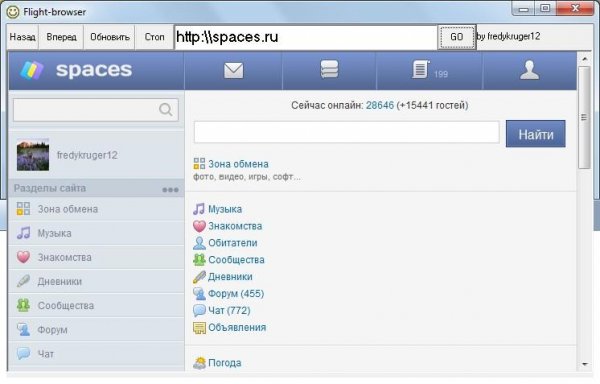The image size is (600, 384).
Task: Open the journal icon showing 199
Action: (420, 70)
